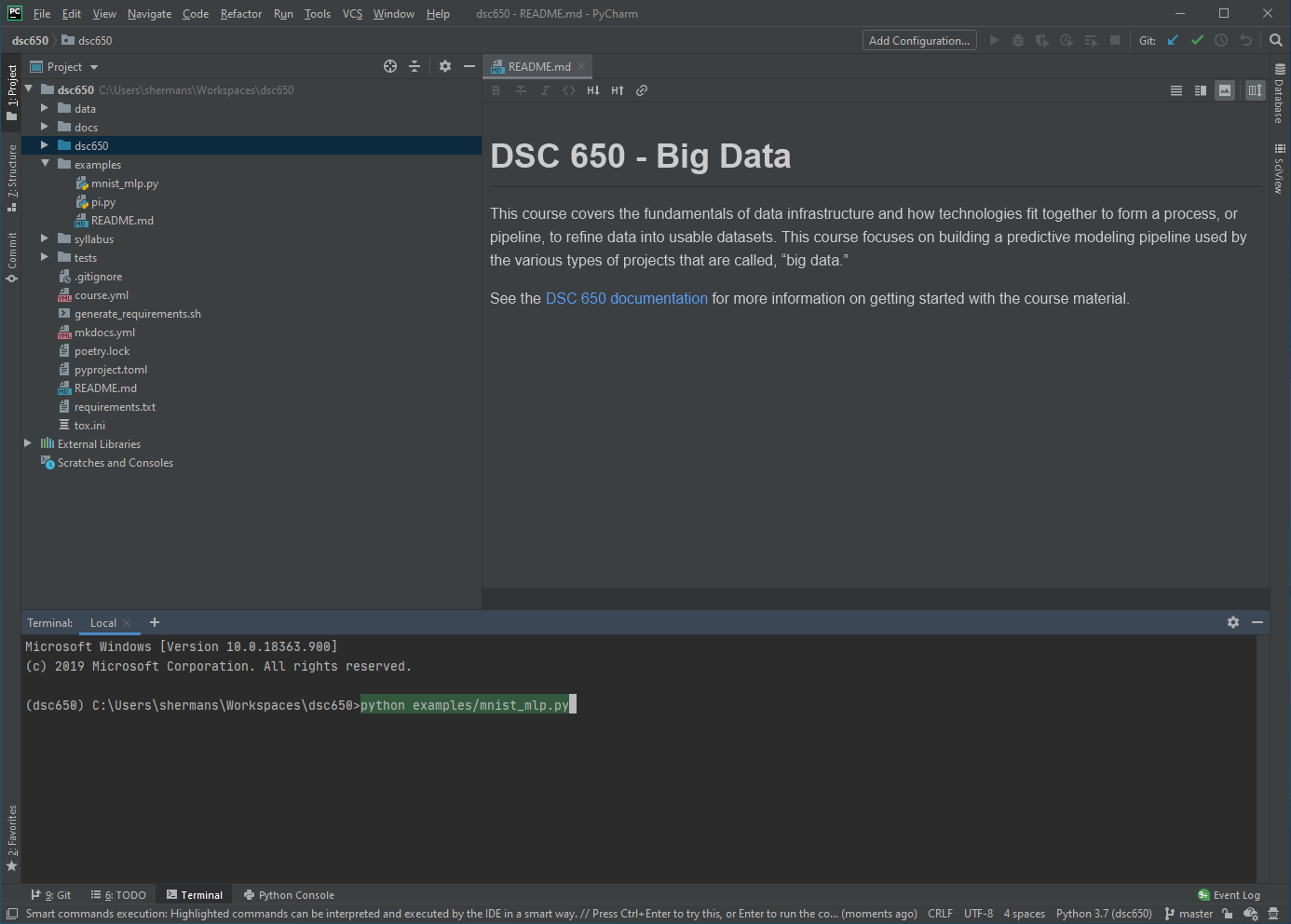The width and height of the screenshot is (1291, 924).
Task: Open the Favorites side tab
Action: click(11, 838)
